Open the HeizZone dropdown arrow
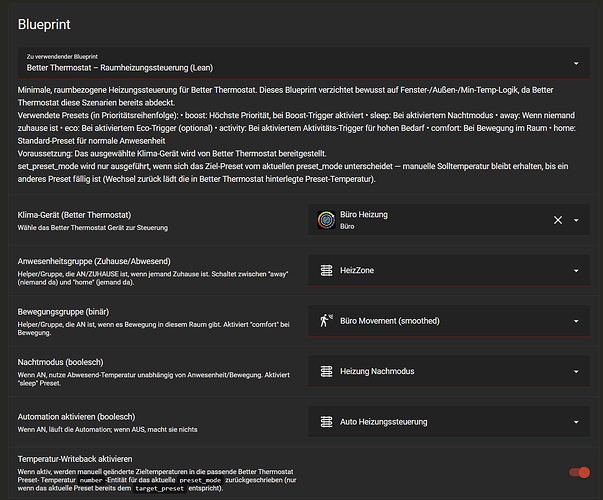Image resolution: width=603 pixels, height=500 pixels. pos(576,271)
